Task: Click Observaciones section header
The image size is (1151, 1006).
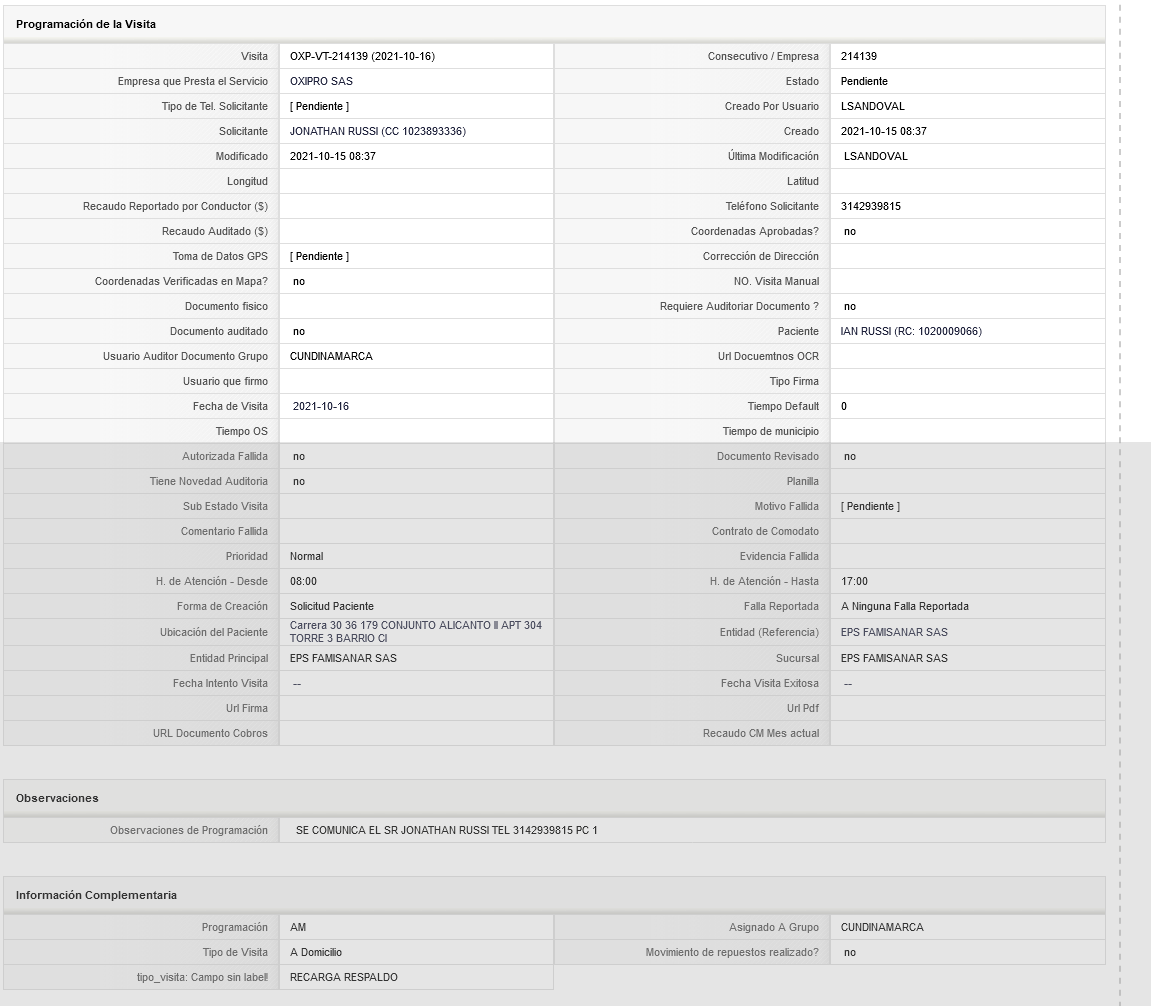Action: pos(57,798)
